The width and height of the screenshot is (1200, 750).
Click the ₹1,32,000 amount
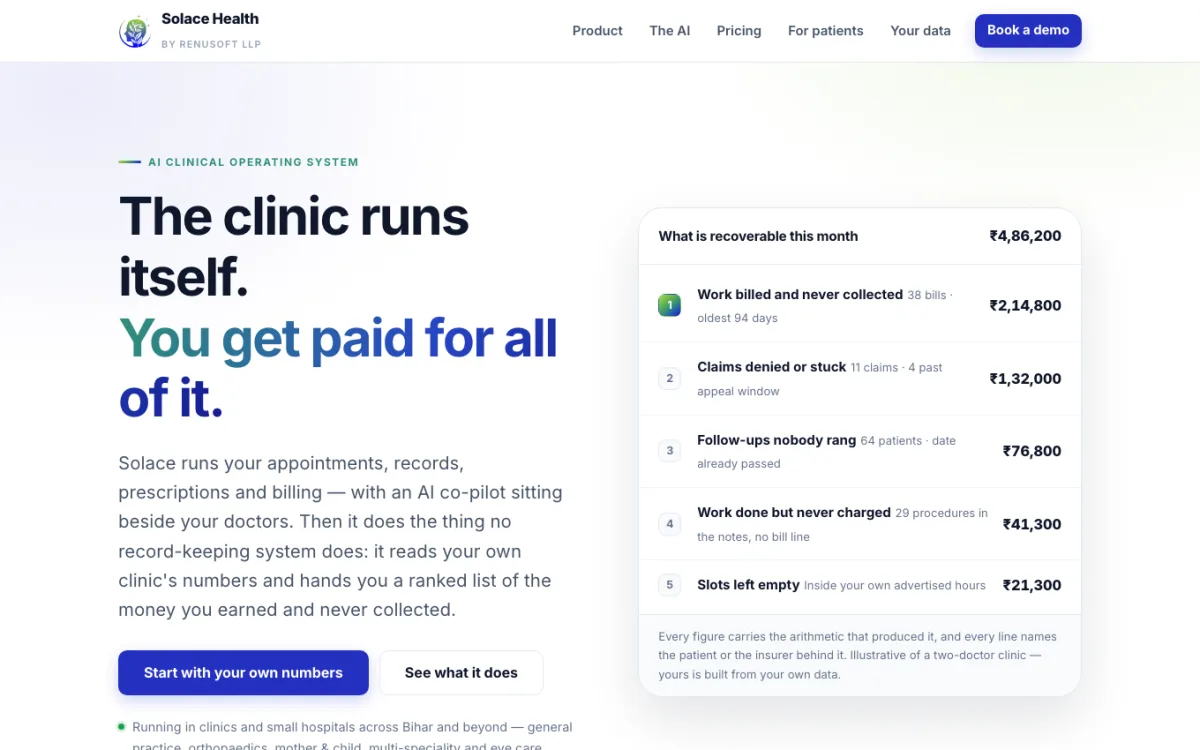(x=1025, y=379)
